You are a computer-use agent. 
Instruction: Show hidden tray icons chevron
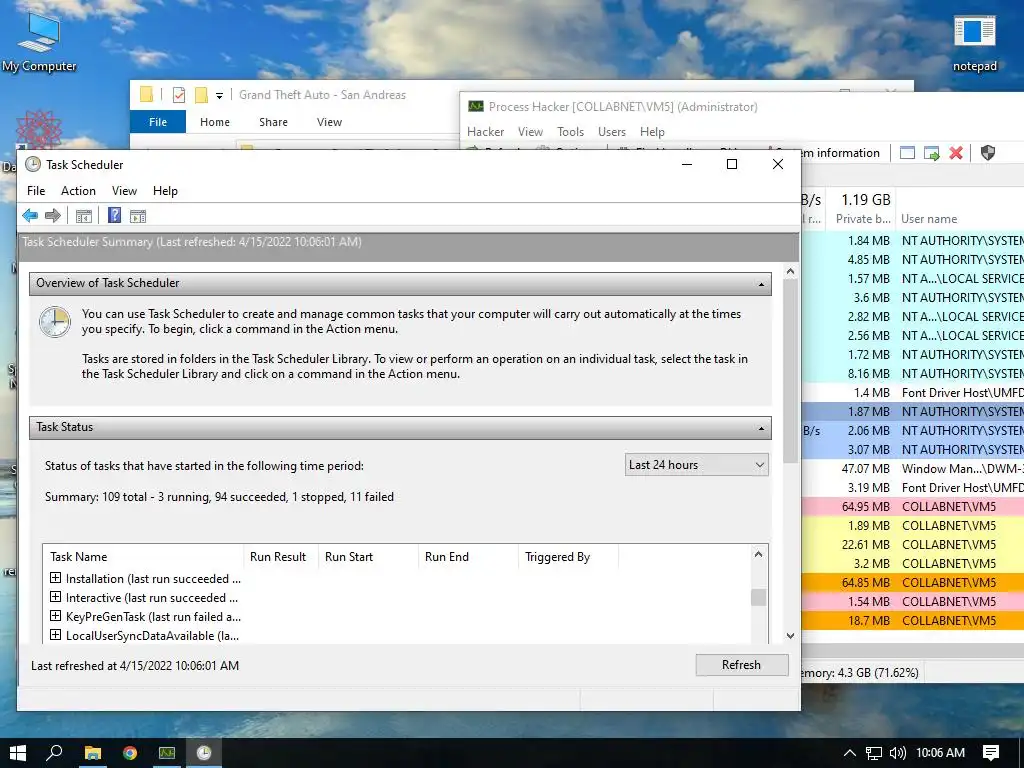[850, 753]
